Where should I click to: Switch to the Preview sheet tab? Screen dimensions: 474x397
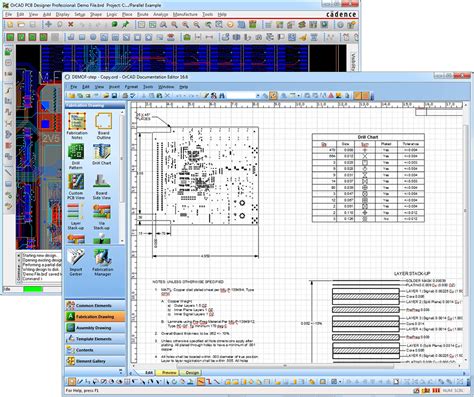coord(169,372)
